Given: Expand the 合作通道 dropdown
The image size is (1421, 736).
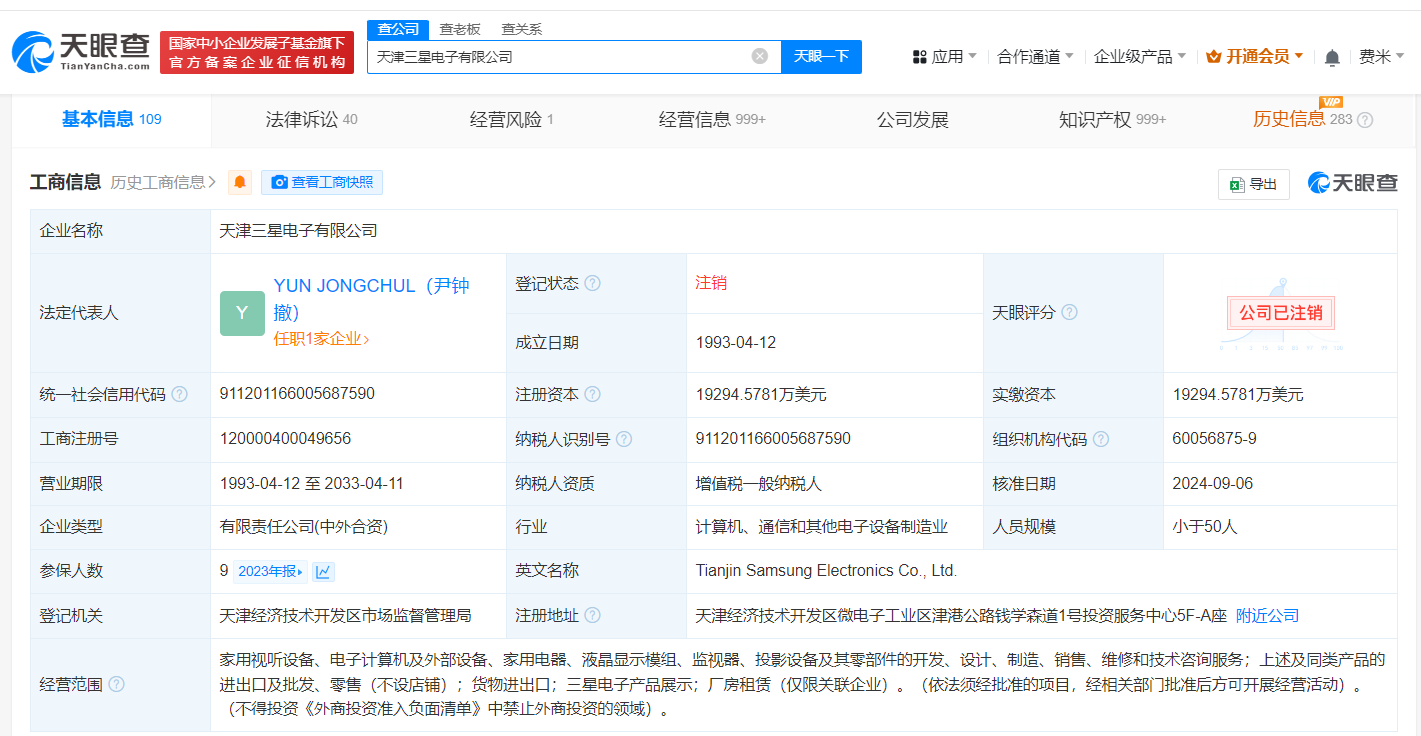Looking at the screenshot, I should coord(1035,57).
